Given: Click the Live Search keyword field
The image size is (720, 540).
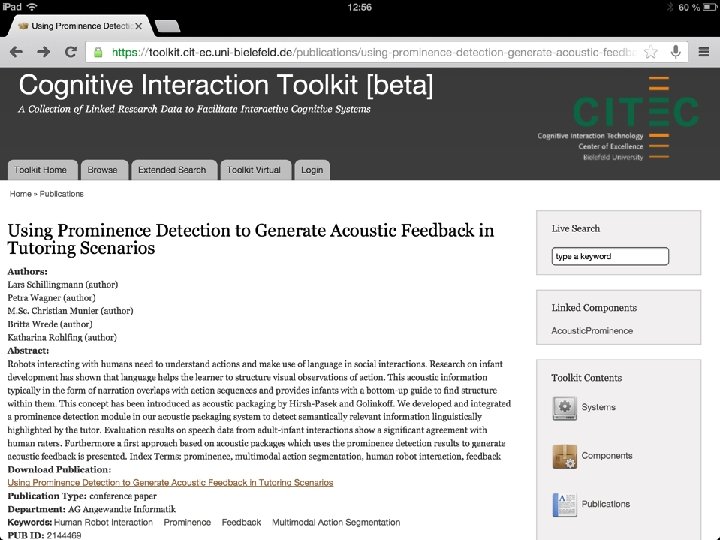Looking at the screenshot, I should (610, 256).
